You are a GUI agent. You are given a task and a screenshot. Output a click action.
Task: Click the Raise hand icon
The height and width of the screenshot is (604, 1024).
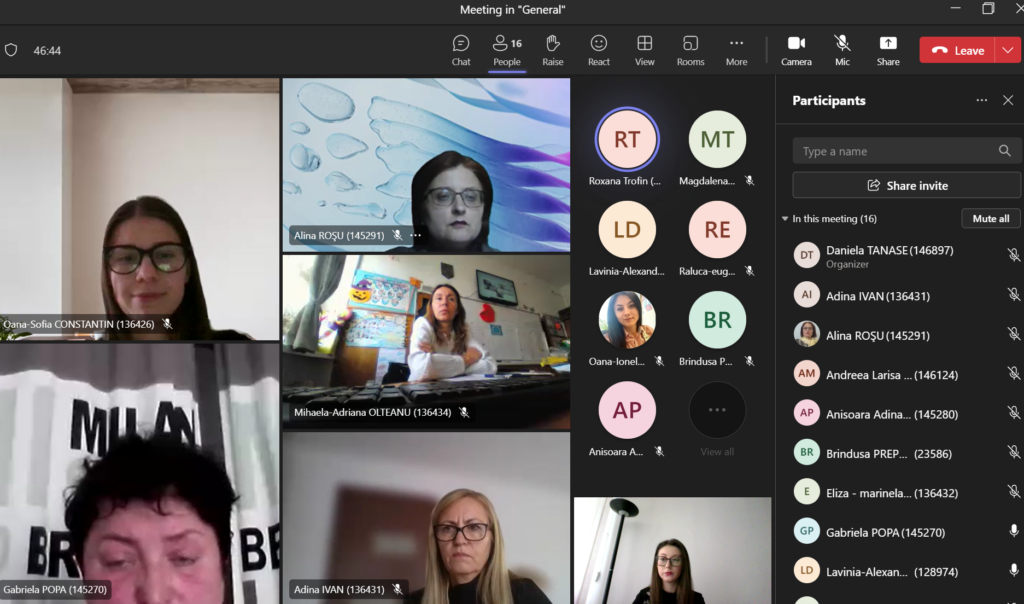click(x=553, y=50)
